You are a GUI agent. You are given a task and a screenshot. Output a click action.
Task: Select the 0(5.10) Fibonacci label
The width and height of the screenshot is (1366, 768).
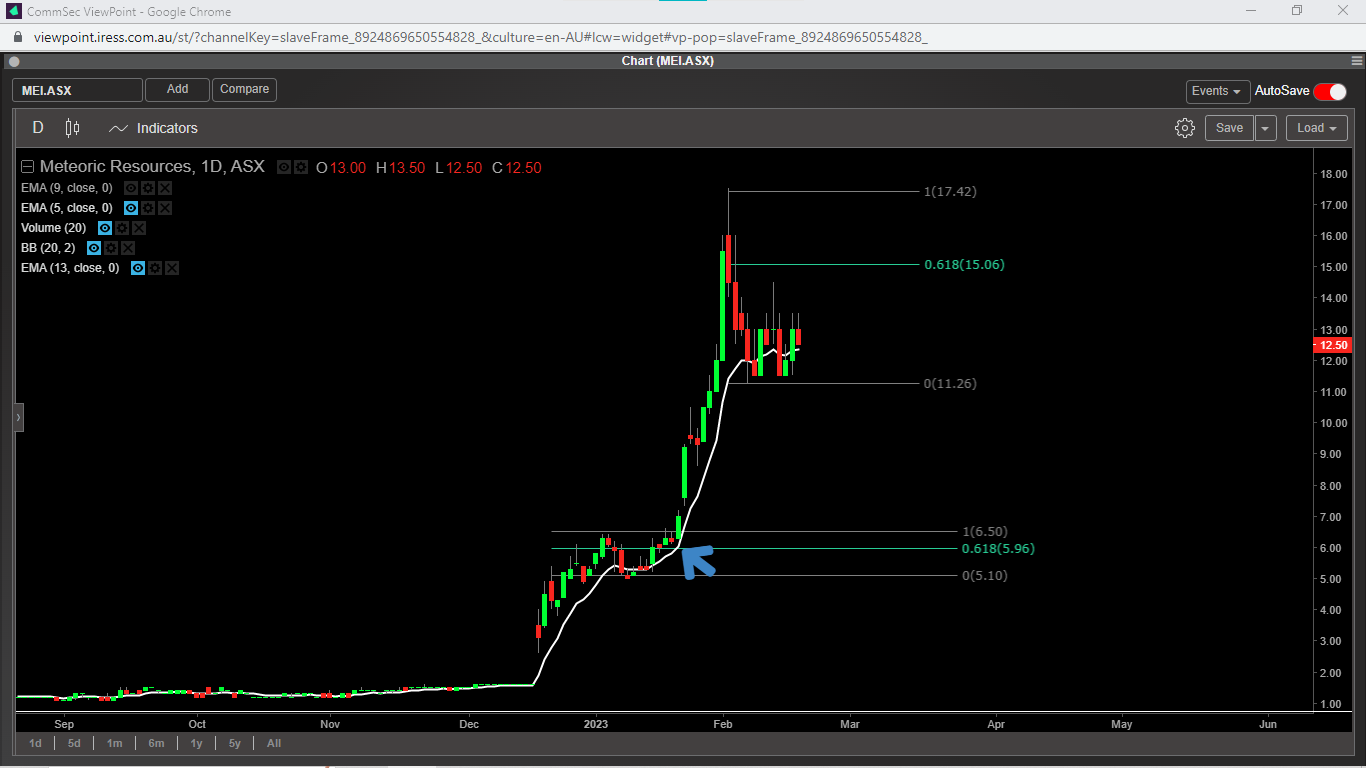click(985, 576)
